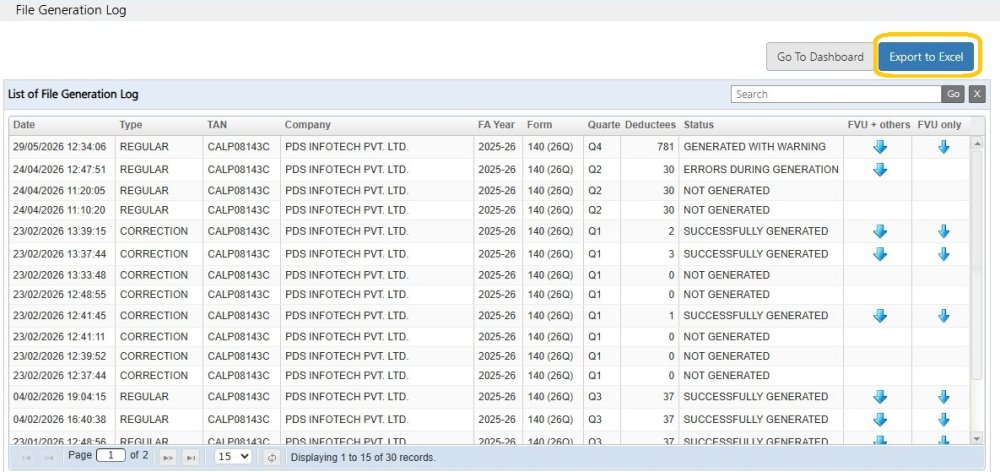Click the FVU only column header
Viewport: 1000px width, 472px height.
point(939,125)
